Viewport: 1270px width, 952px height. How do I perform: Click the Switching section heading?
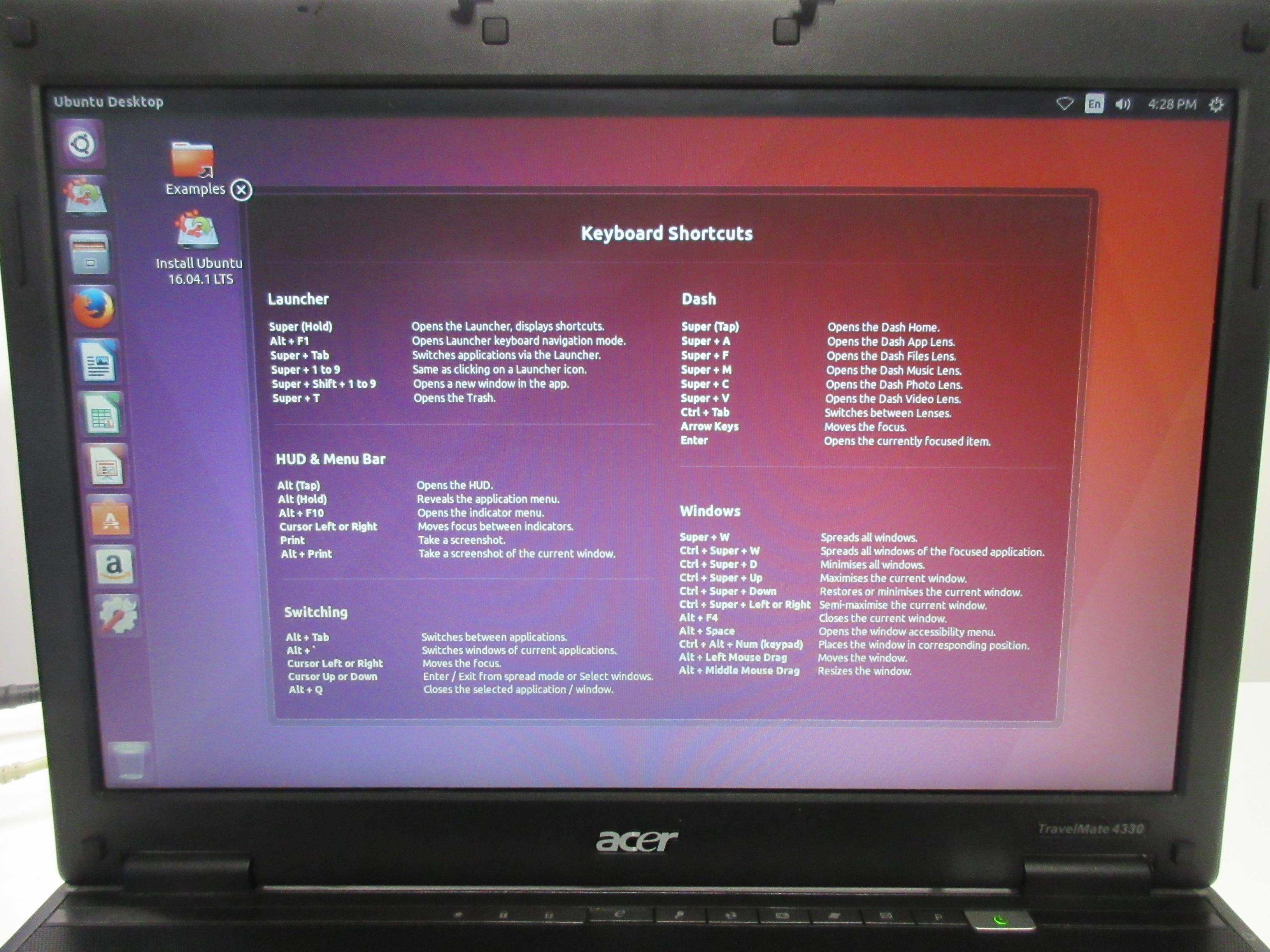pyautogui.click(x=316, y=612)
